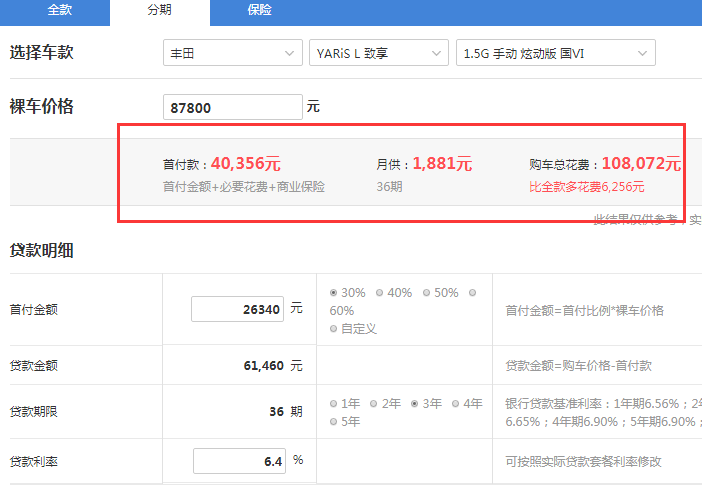Click the 月供 1,881元 amount
This screenshot has width=702, height=496.
(x=442, y=164)
